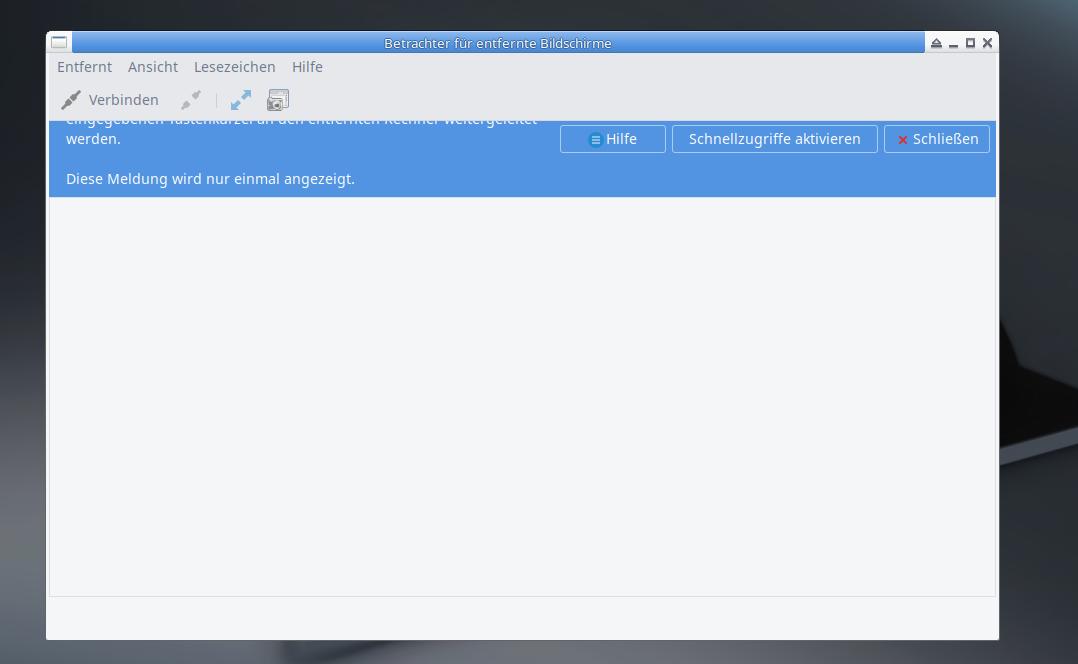Click the Hilfe button in the info bar
The width and height of the screenshot is (1078, 664).
[x=613, y=139]
